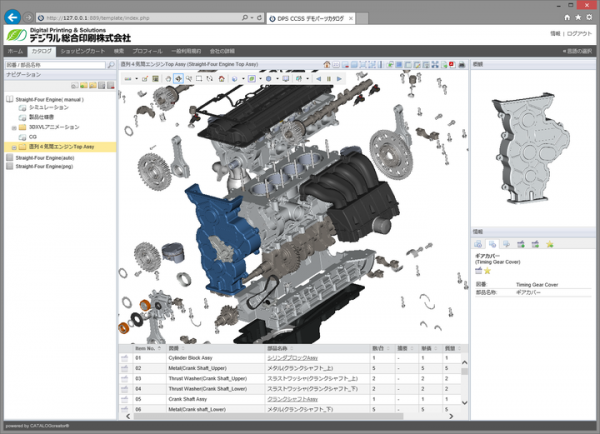Step the animation backward with the left arrow
The height and width of the screenshot is (434, 600).
[318, 79]
